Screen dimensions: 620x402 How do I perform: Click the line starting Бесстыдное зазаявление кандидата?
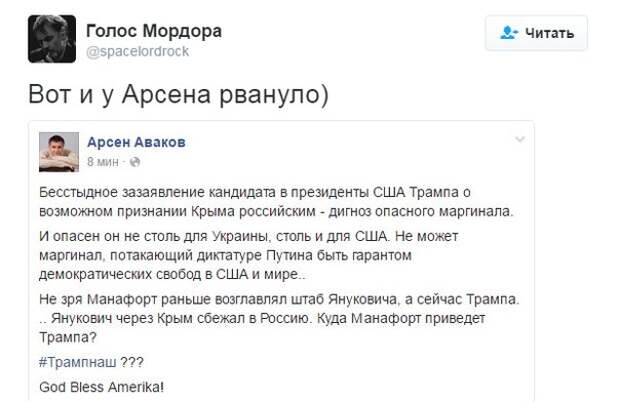[255, 192]
